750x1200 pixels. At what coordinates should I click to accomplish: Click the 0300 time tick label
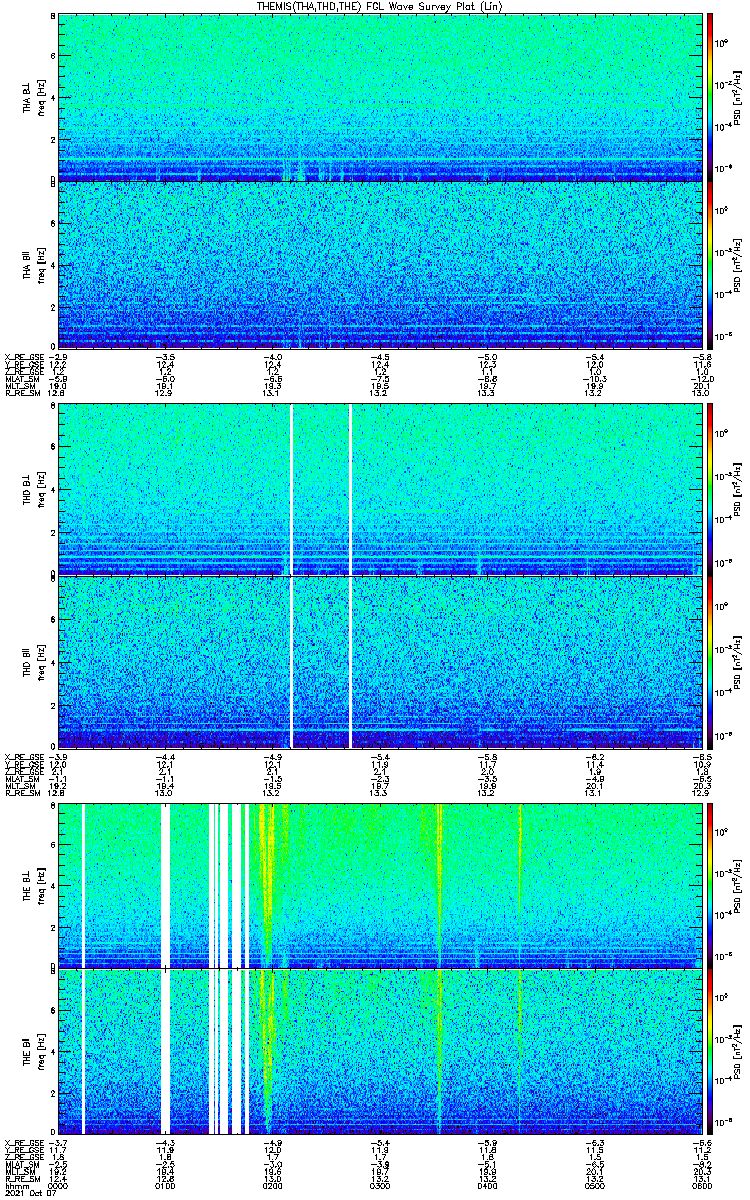pyautogui.click(x=379, y=1185)
